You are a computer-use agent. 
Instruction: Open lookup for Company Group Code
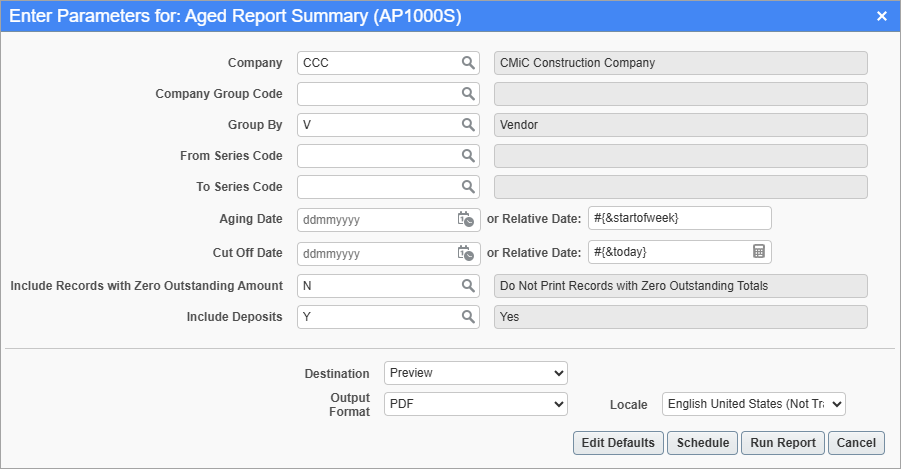click(x=468, y=94)
